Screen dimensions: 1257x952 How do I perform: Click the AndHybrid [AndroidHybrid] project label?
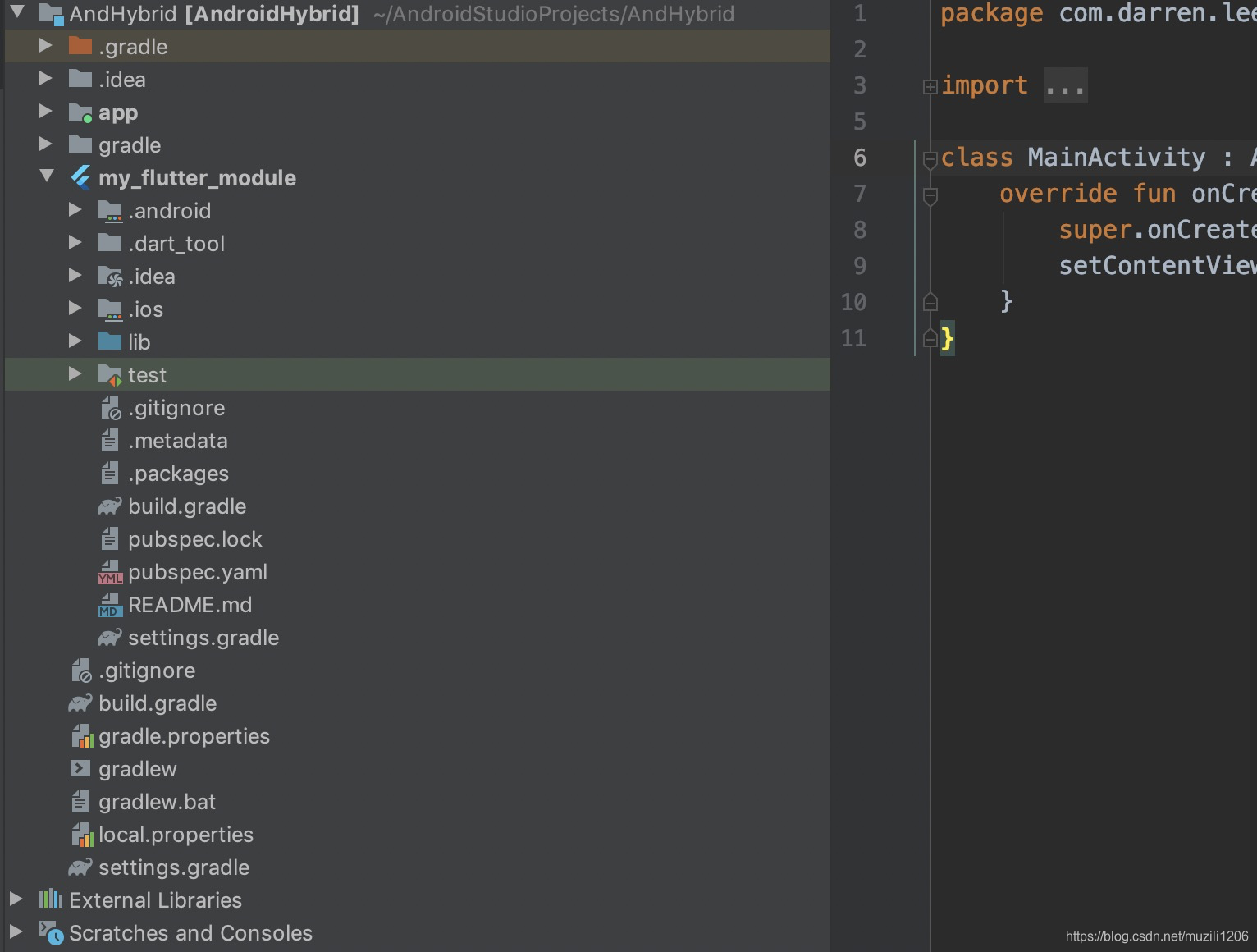[x=214, y=14]
